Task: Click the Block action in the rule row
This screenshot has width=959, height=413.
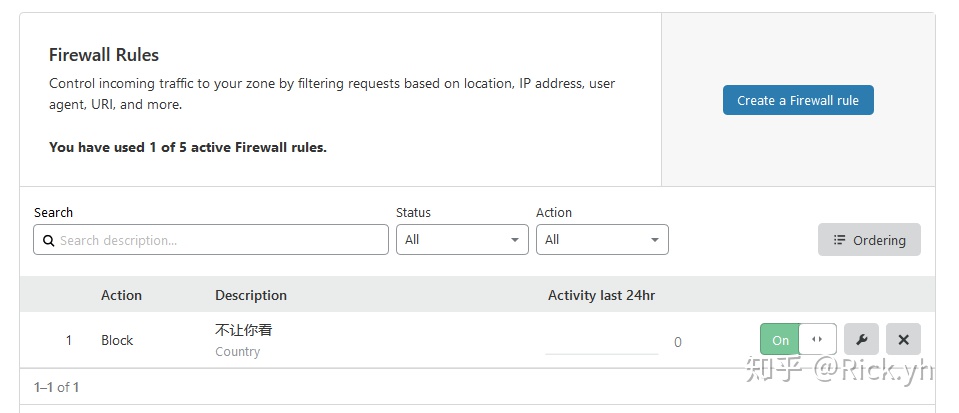Action: coord(117,340)
